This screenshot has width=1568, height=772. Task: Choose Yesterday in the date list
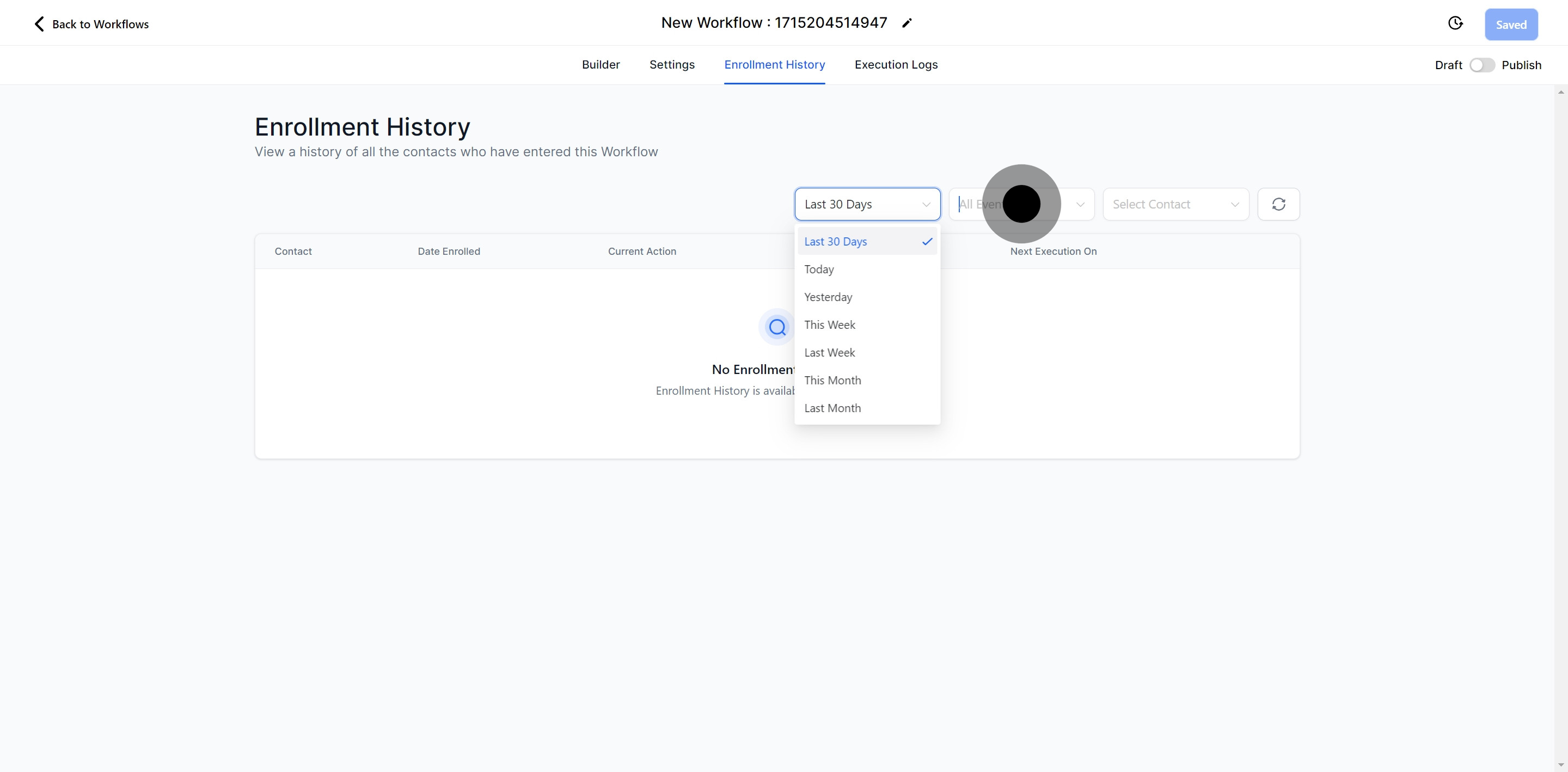click(x=828, y=297)
